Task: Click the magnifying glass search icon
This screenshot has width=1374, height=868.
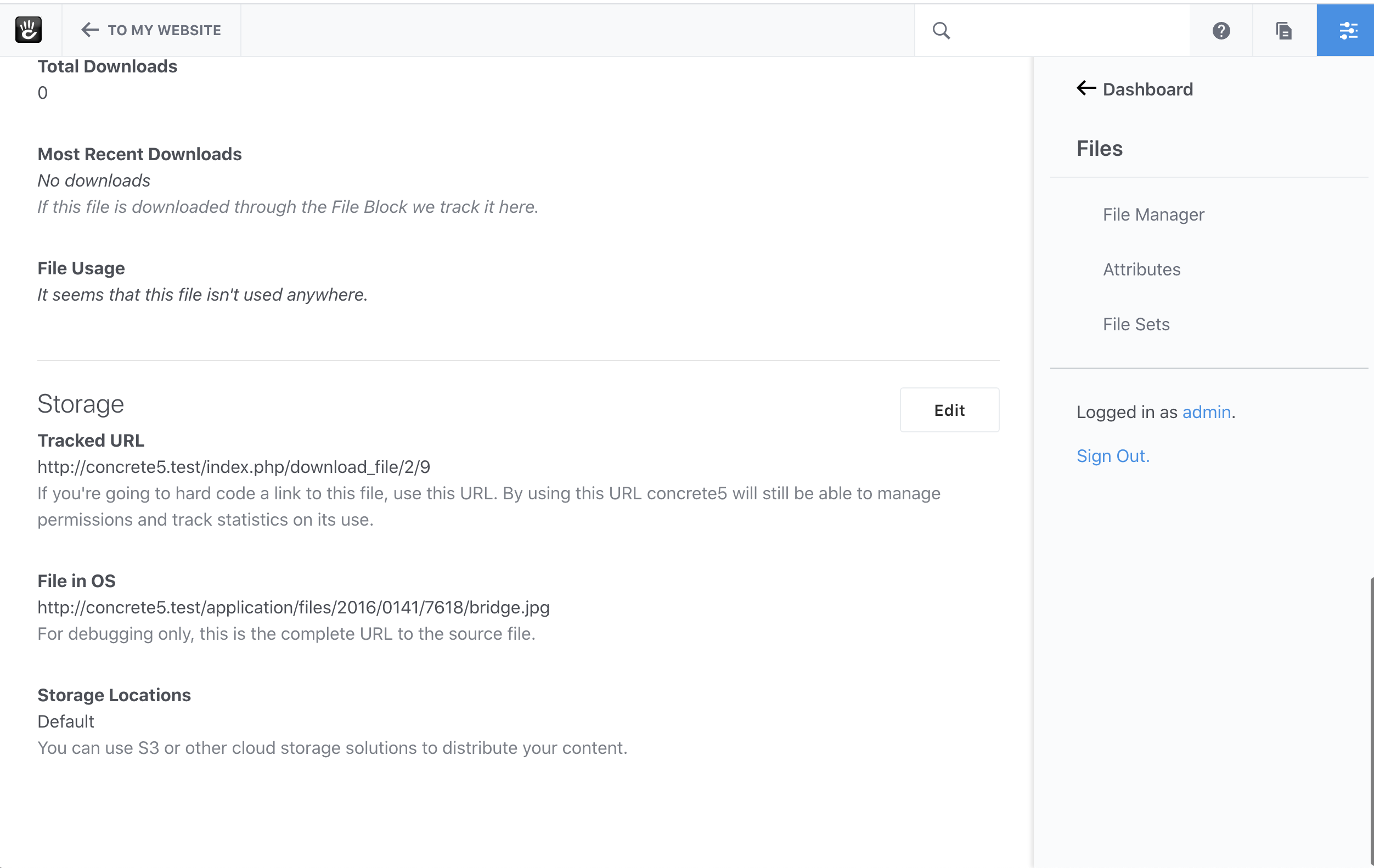Action: click(941, 30)
